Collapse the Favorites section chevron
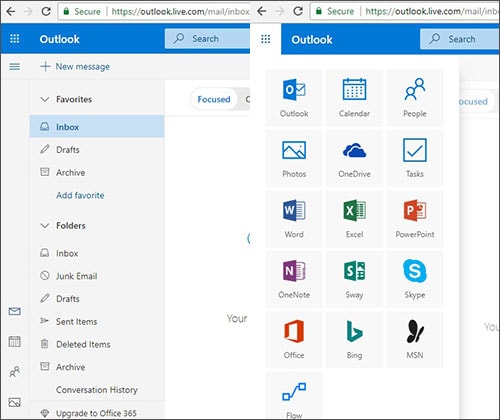The width and height of the screenshot is (500, 420). tap(45, 99)
